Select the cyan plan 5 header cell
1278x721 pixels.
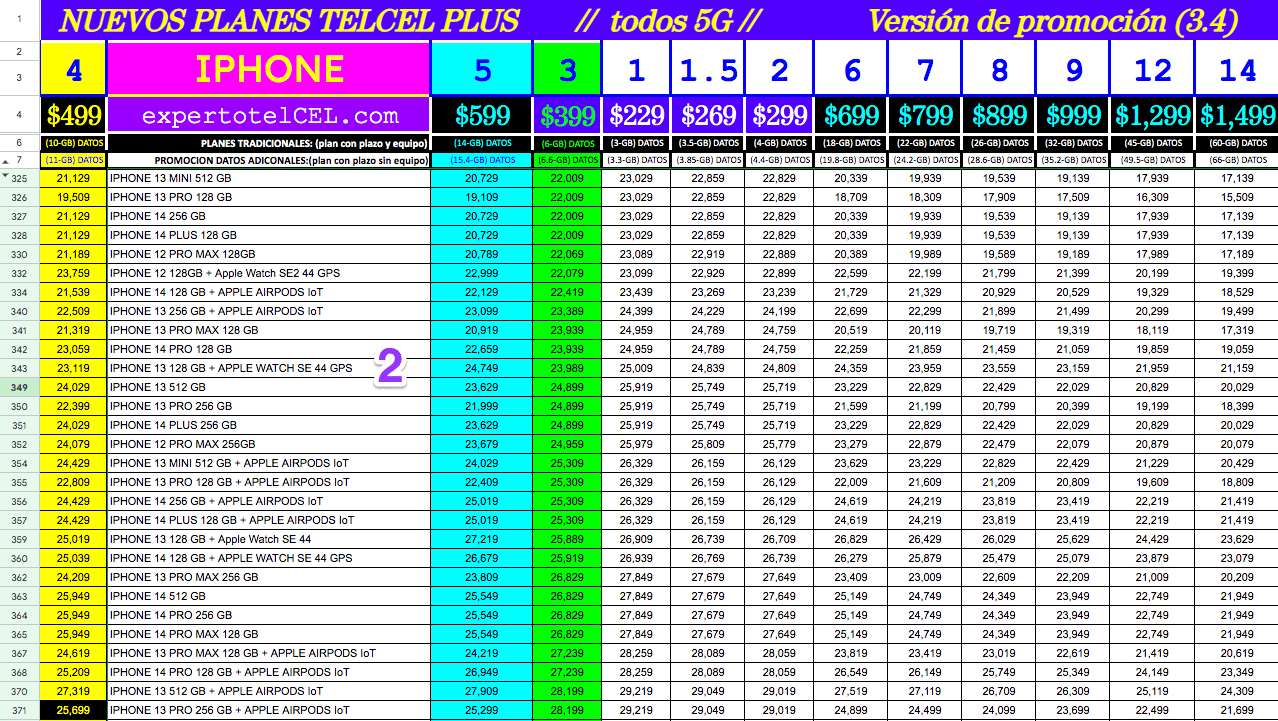482,69
